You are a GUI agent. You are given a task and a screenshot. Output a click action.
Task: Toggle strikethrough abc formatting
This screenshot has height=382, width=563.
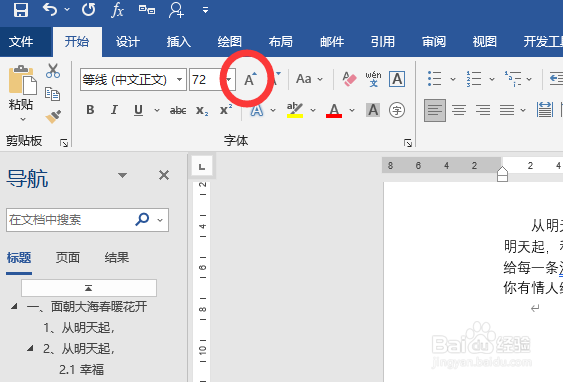pyautogui.click(x=178, y=110)
